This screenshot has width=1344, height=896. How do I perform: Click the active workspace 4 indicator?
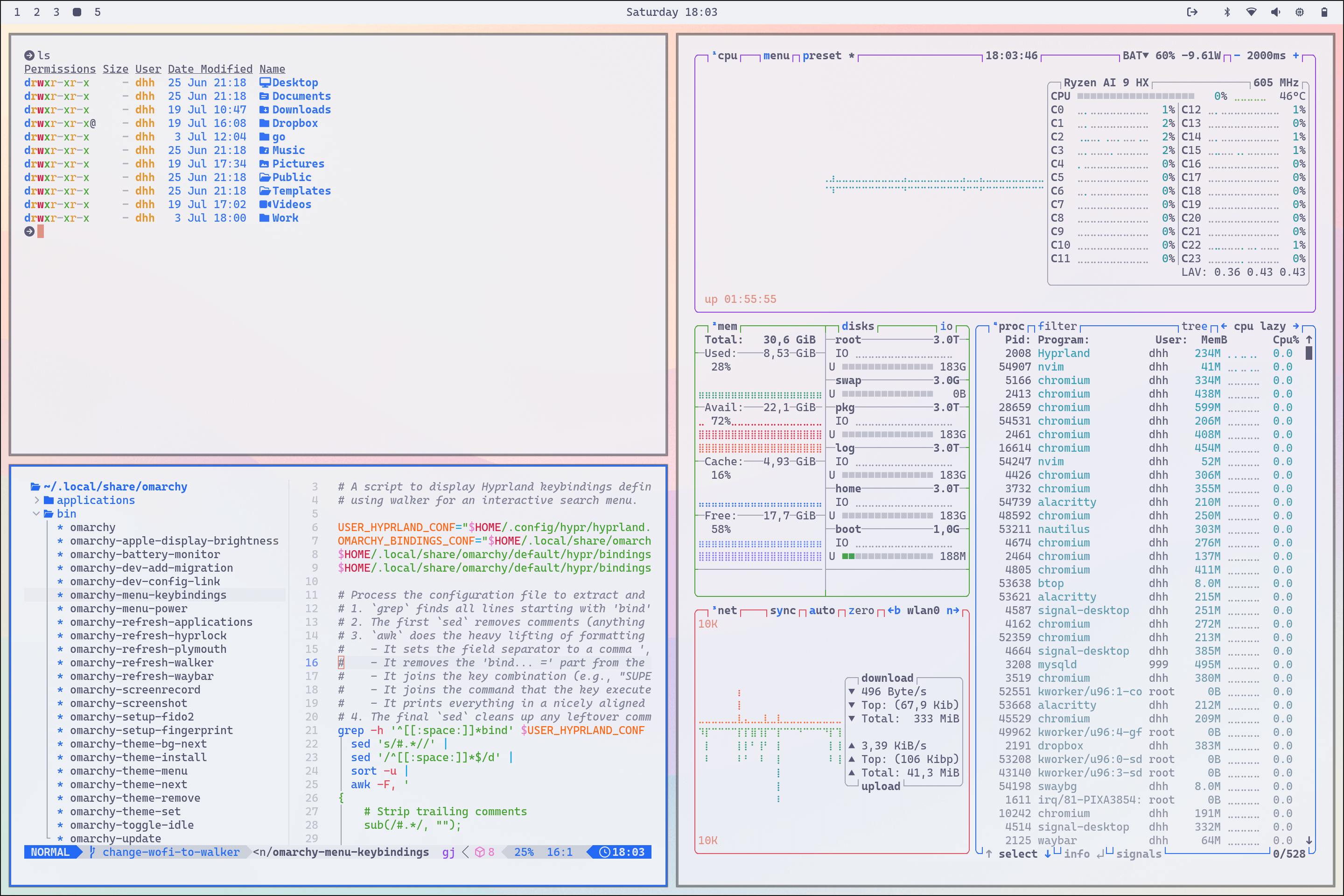pos(77,12)
